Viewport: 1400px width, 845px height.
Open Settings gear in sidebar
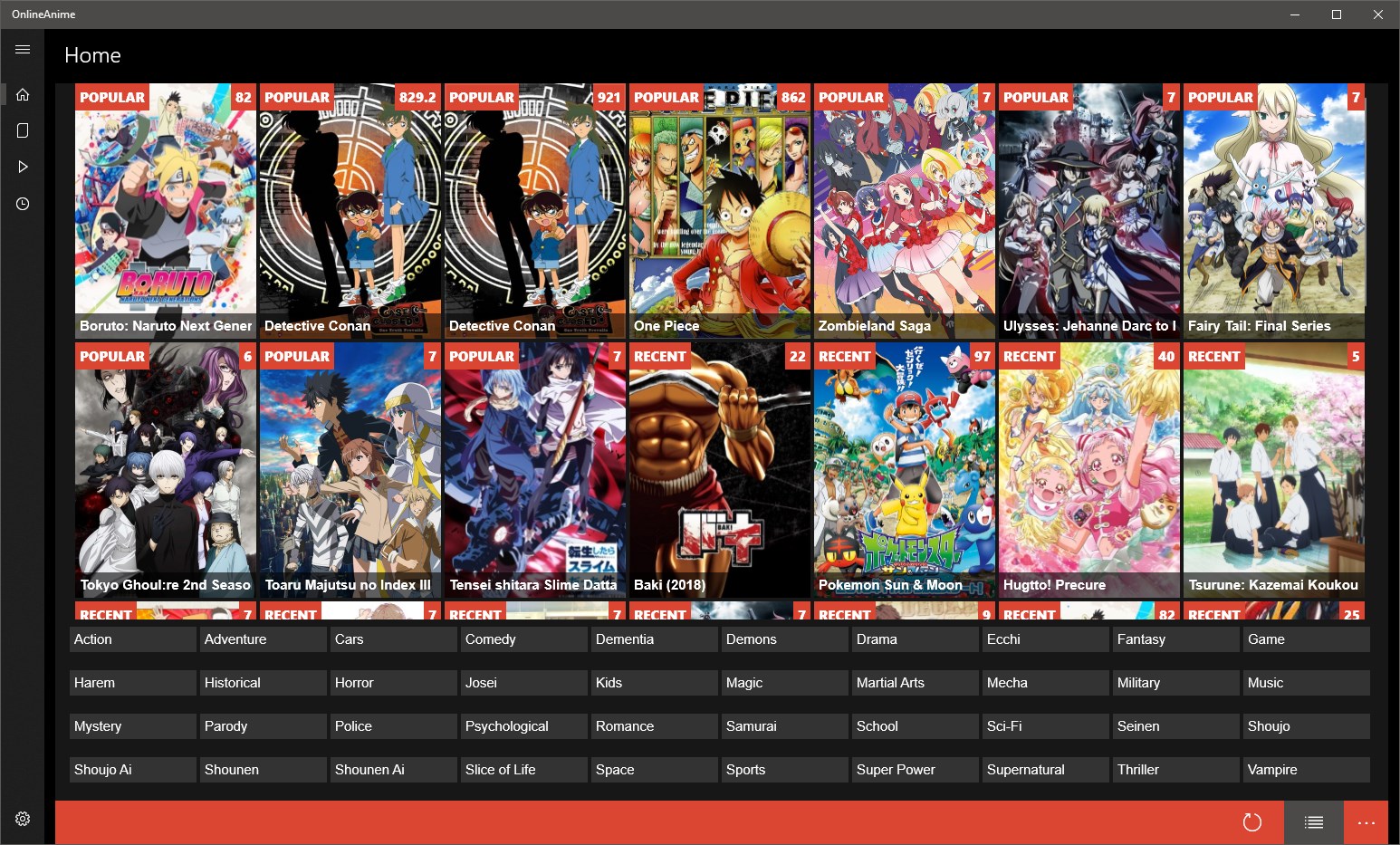coord(23,819)
